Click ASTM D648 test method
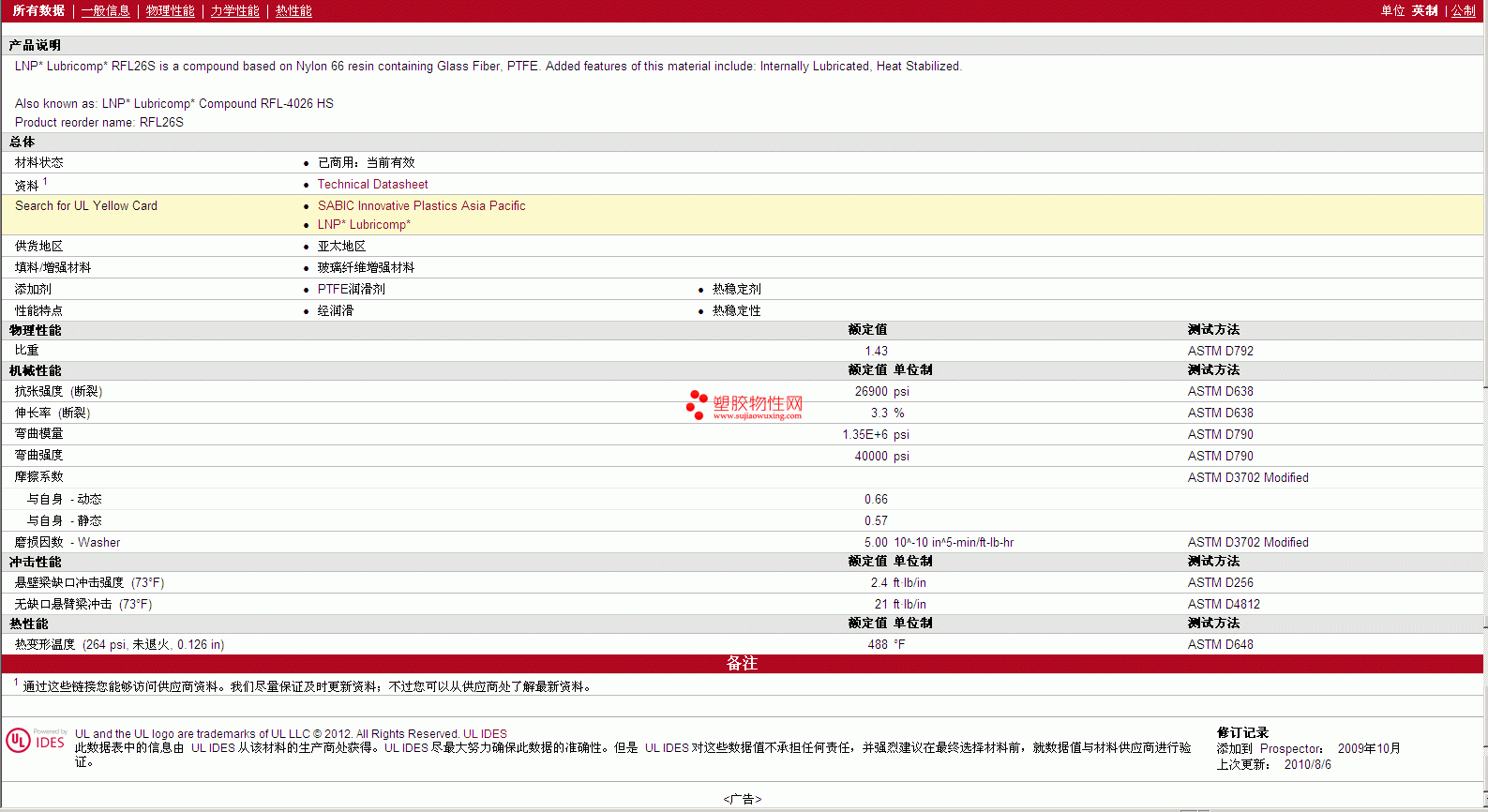This screenshot has height=812, width=1488. coord(1220,645)
